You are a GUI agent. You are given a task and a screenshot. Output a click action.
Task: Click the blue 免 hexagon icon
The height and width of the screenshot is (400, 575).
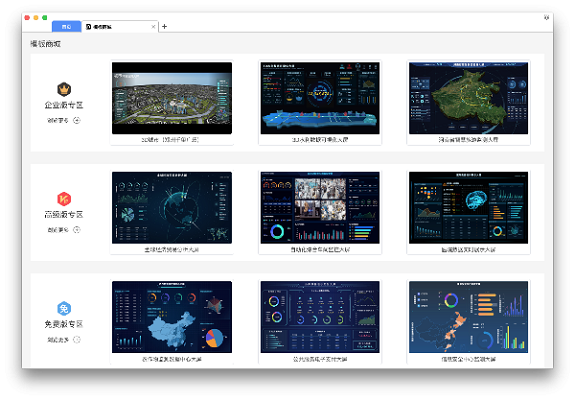64,308
